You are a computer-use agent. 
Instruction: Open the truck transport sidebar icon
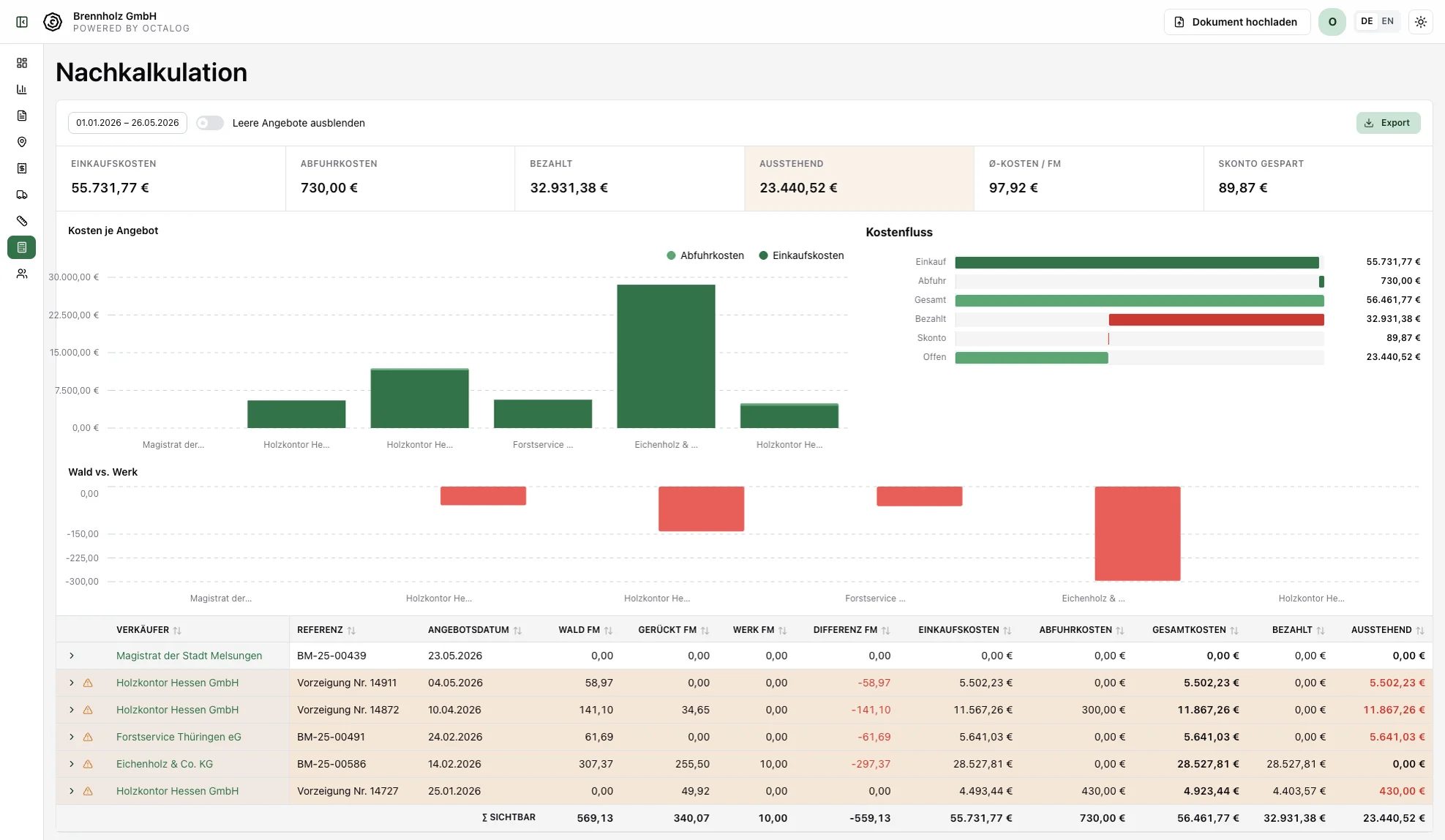tap(22, 195)
